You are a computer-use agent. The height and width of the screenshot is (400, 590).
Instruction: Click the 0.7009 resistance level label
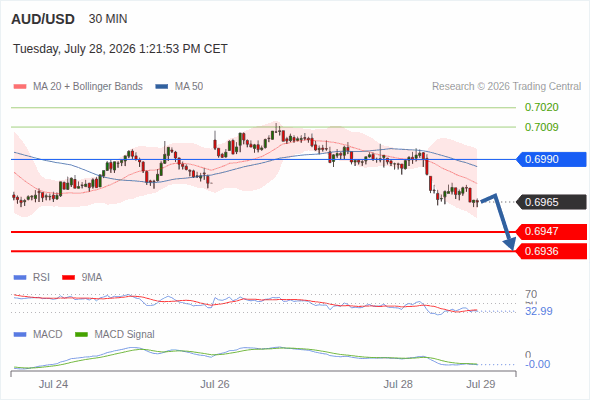pos(541,127)
